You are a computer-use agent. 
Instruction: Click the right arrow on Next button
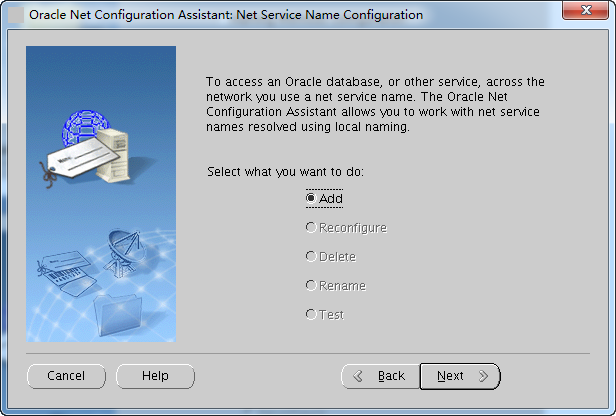pyautogui.click(x=484, y=376)
